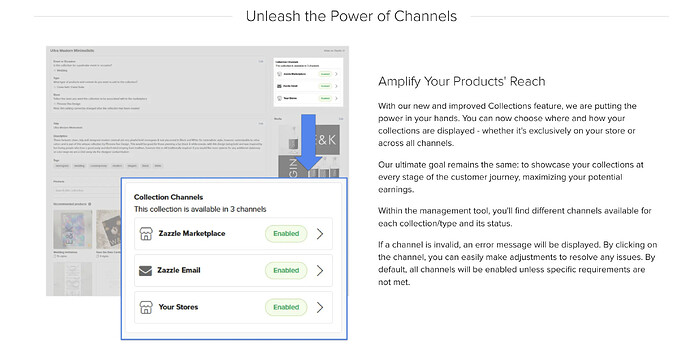
Task: Click Enabled badge on Zazzle Marketplace row in callout
Action: (286, 234)
